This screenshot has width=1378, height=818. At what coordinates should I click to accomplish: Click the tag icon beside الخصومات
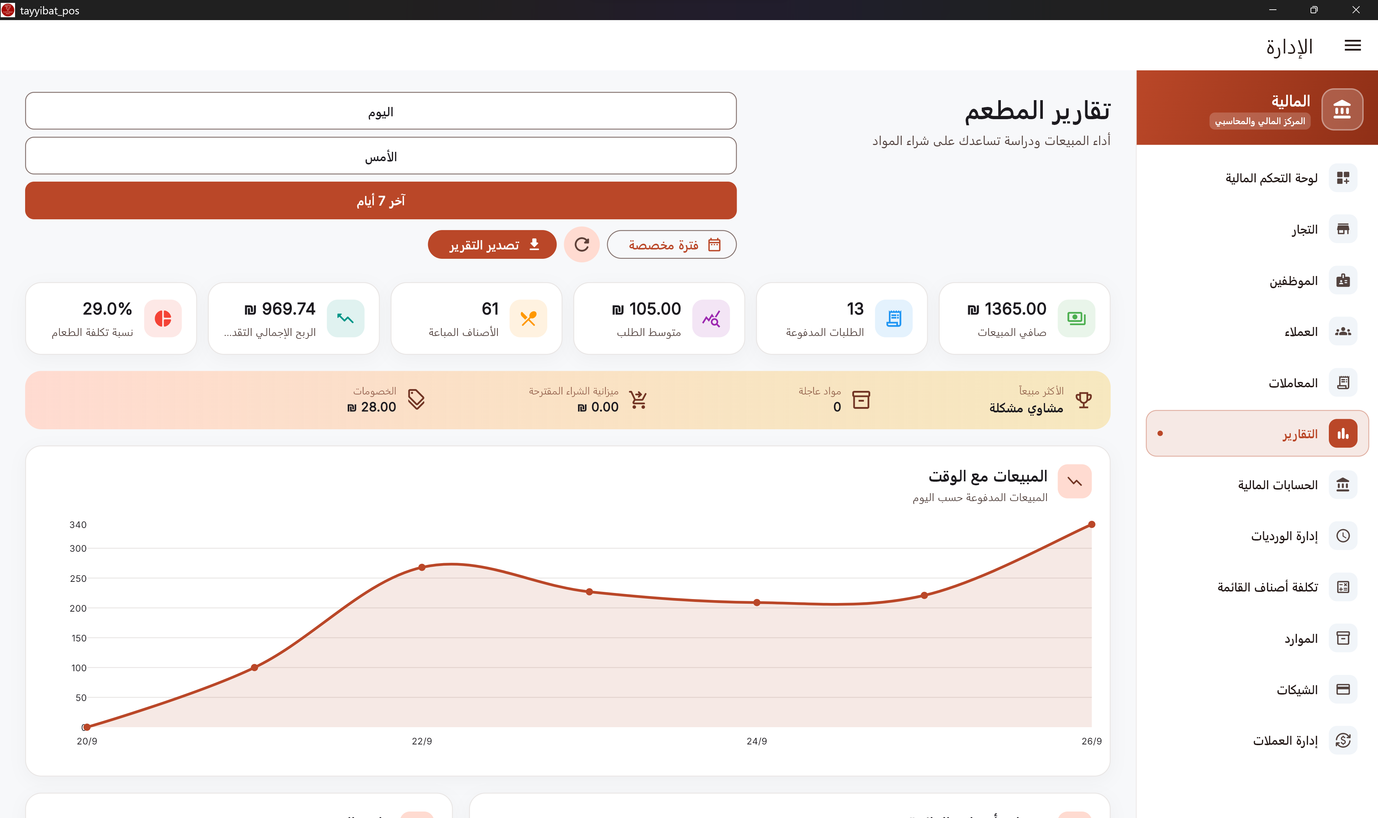(416, 400)
